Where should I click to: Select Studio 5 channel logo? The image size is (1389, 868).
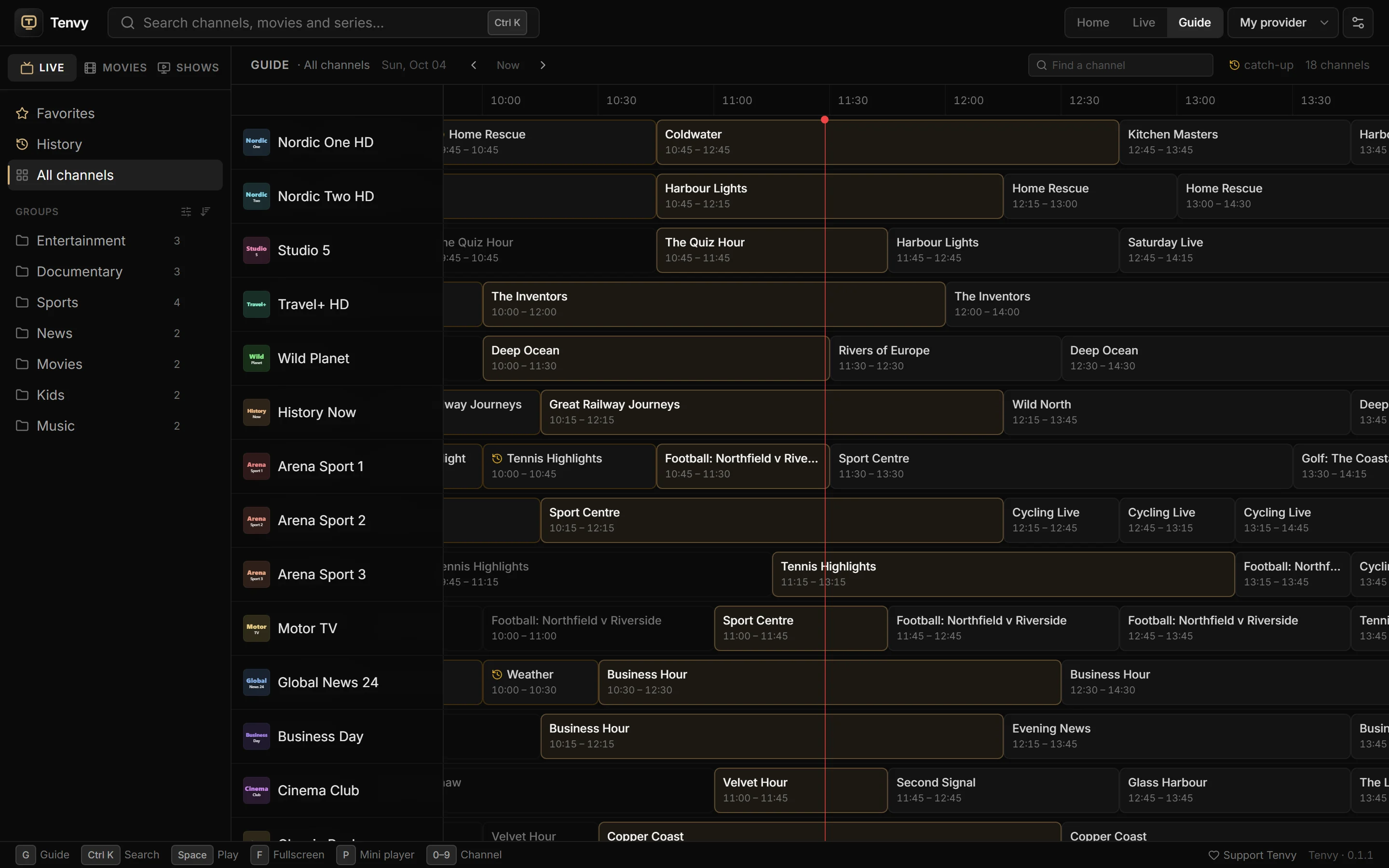pyautogui.click(x=257, y=250)
